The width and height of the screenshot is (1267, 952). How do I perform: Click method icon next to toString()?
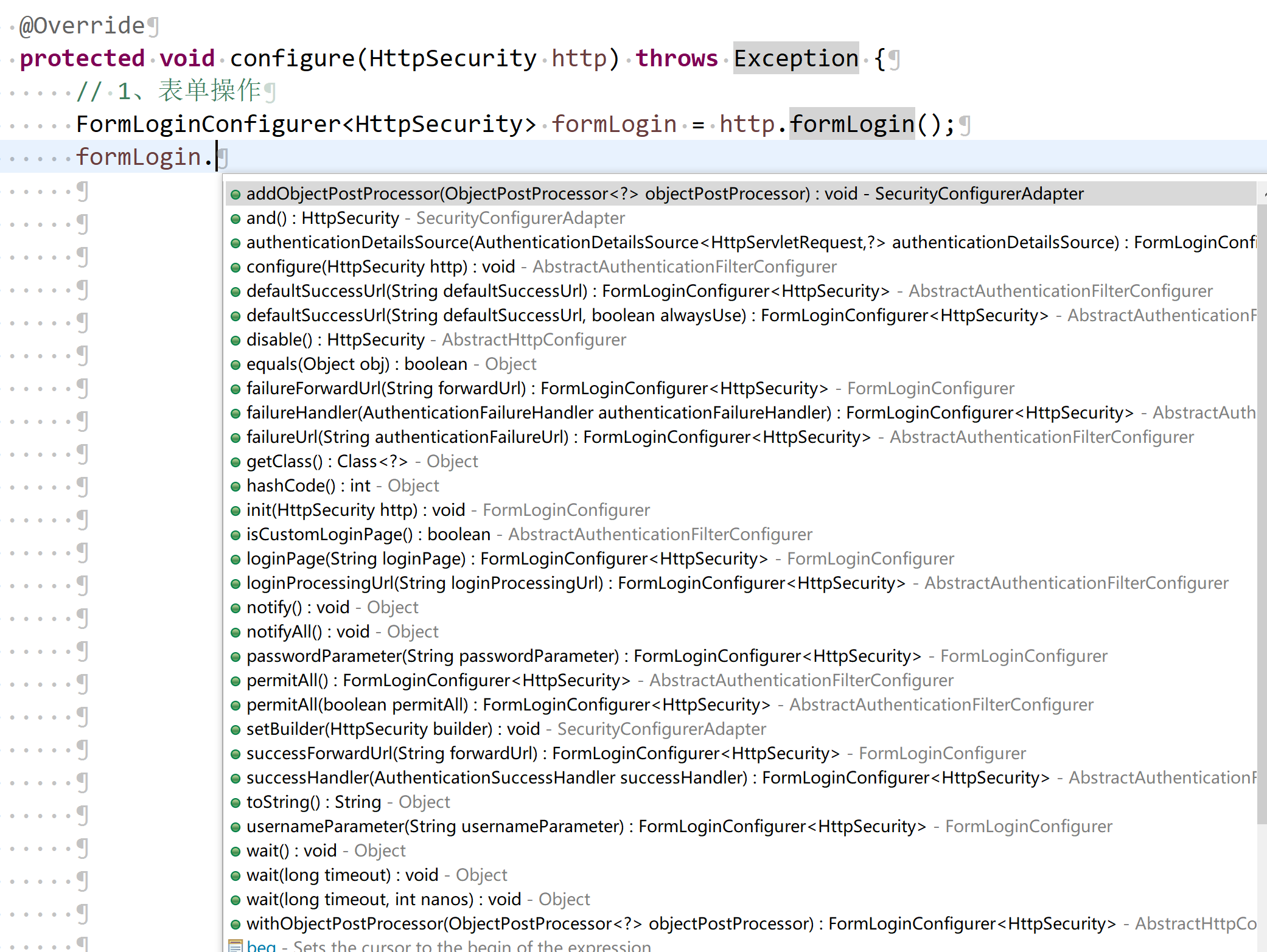click(236, 803)
